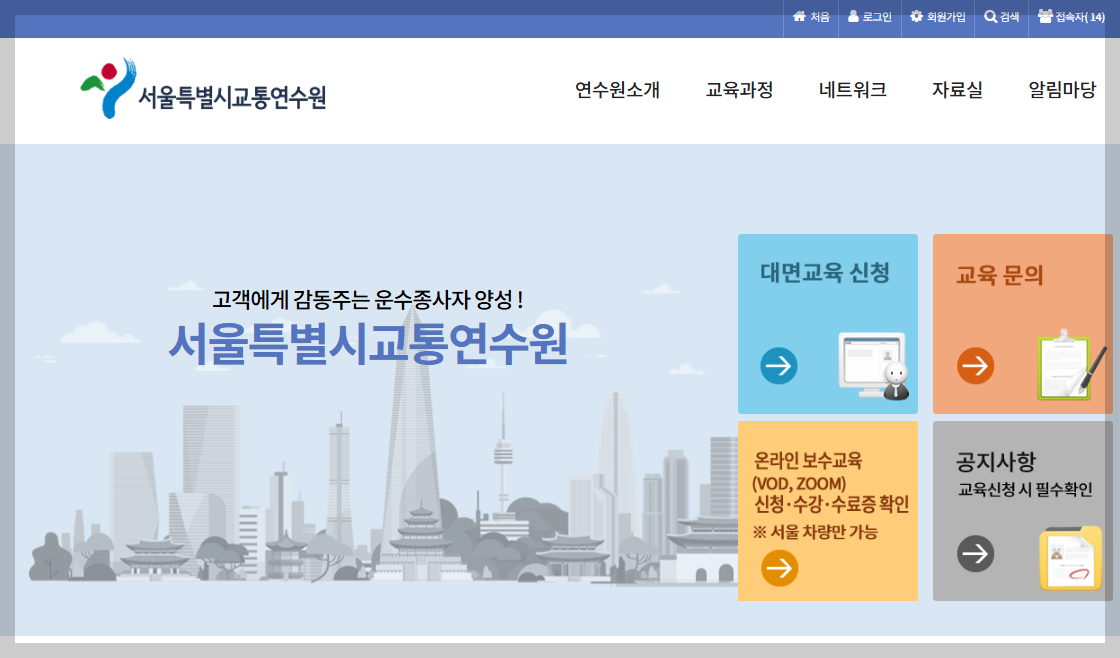Click the 서울특별시교통연수원 logo text
Screen dimensions: 1120x658
click(x=232, y=97)
